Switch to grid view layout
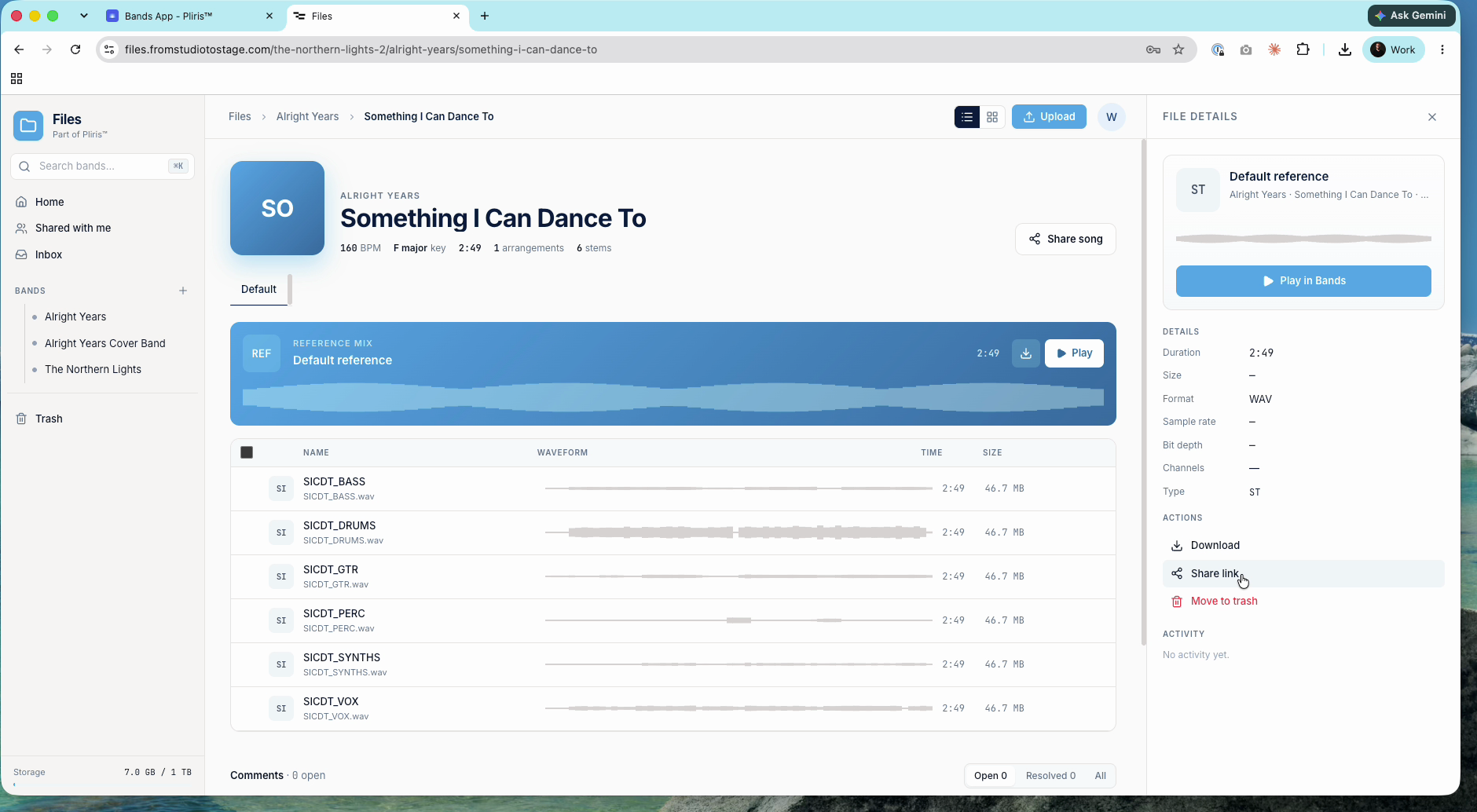The height and width of the screenshot is (812, 1477). (x=992, y=117)
